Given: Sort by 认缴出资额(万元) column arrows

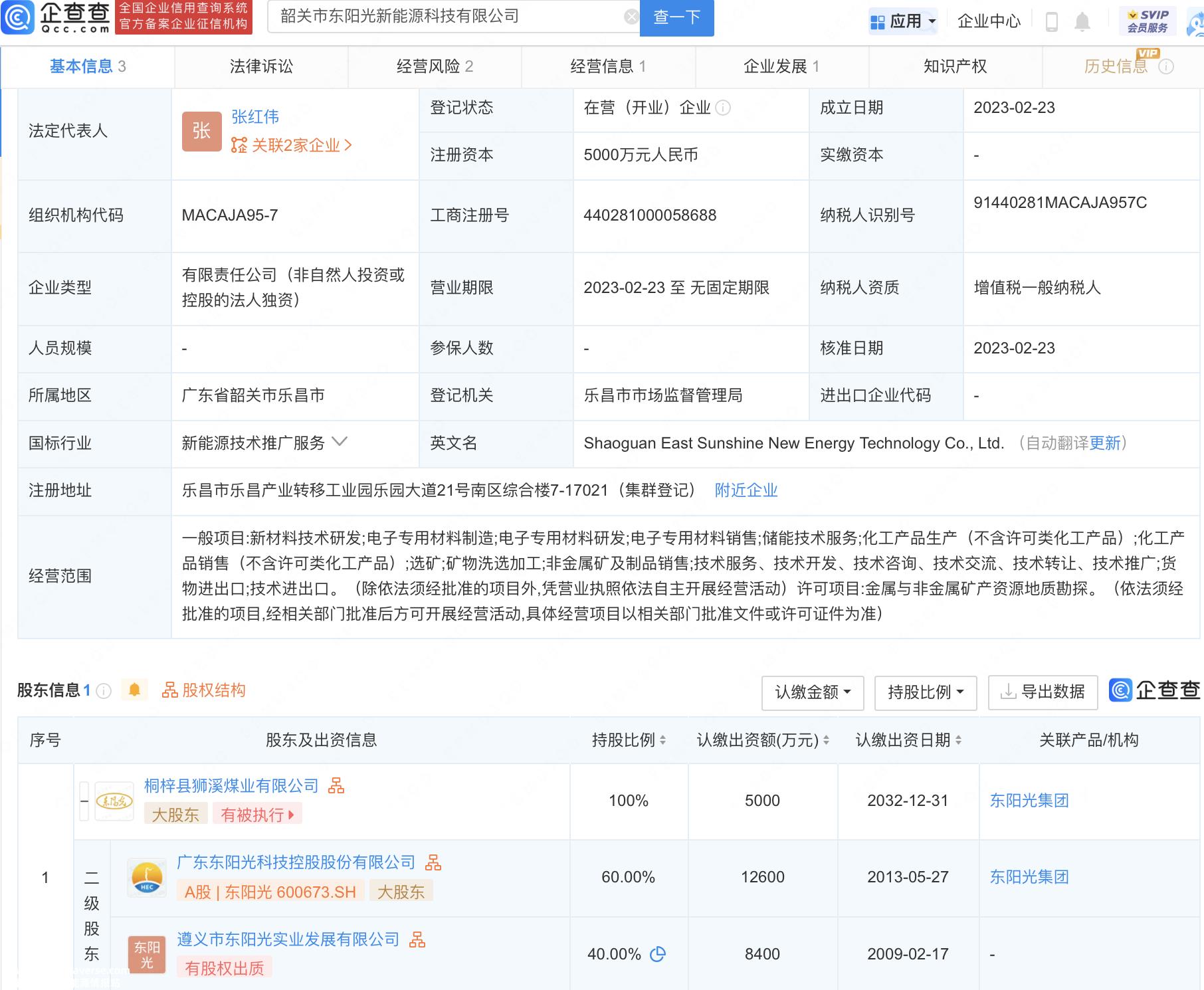Looking at the screenshot, I should (826, 740).
